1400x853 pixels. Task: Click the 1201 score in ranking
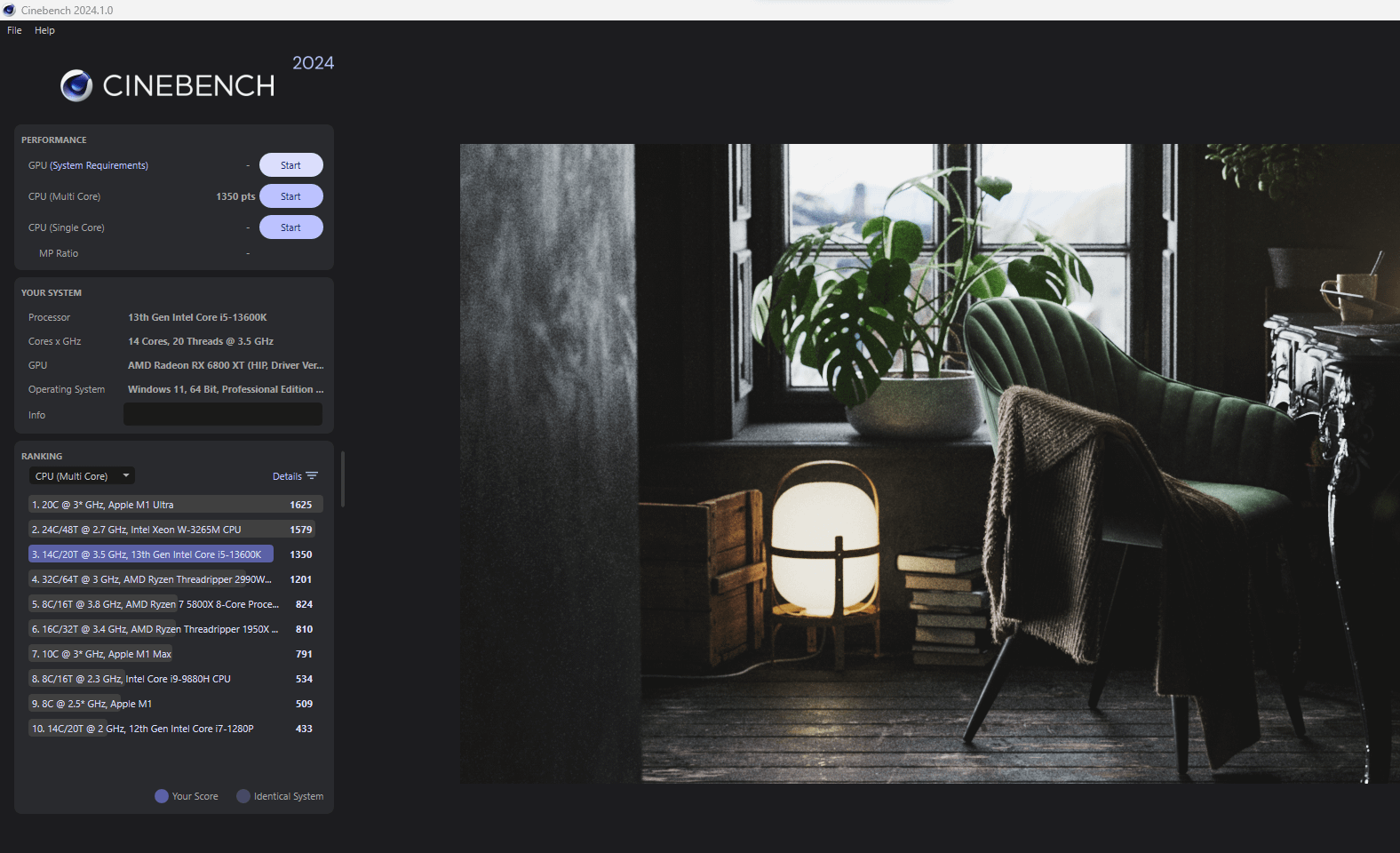coord(301,579)
